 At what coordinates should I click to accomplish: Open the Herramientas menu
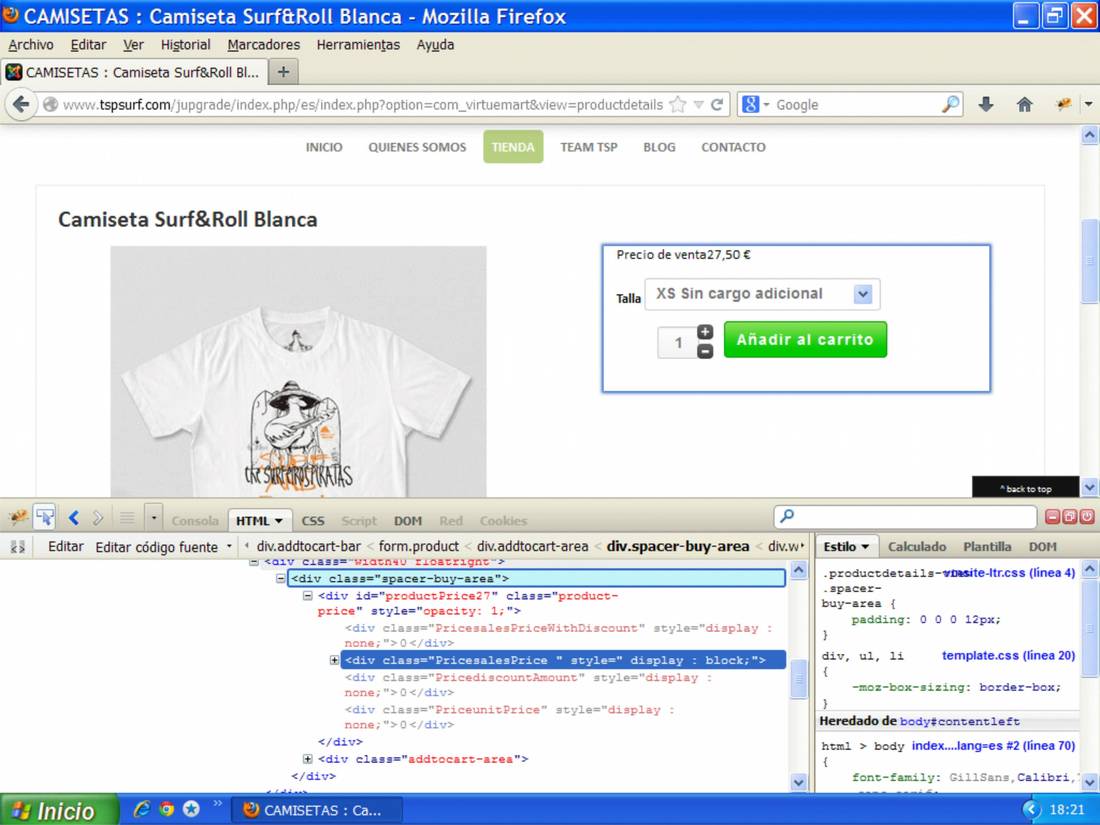358,45
